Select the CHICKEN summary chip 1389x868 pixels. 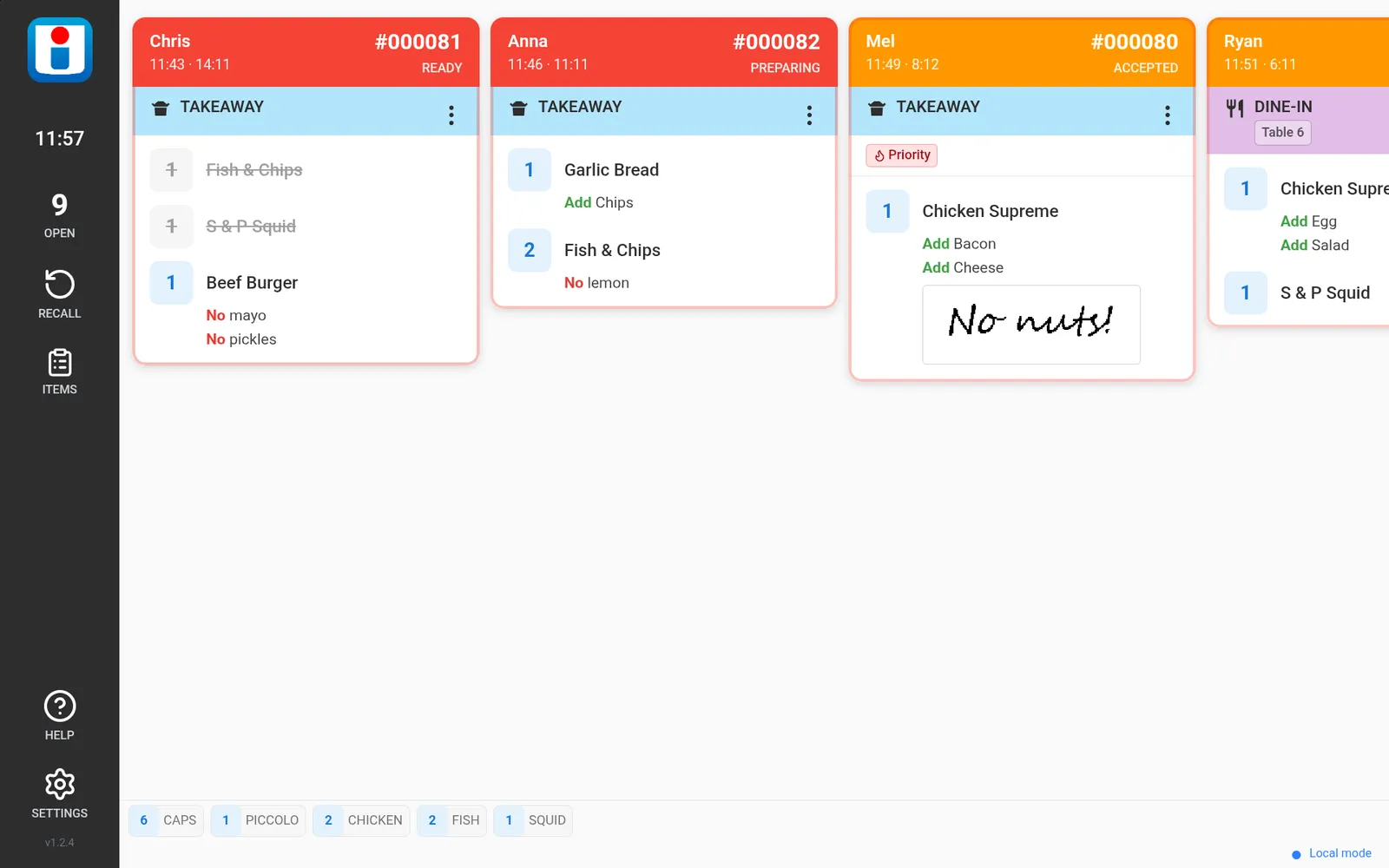[x=361, y=820]
